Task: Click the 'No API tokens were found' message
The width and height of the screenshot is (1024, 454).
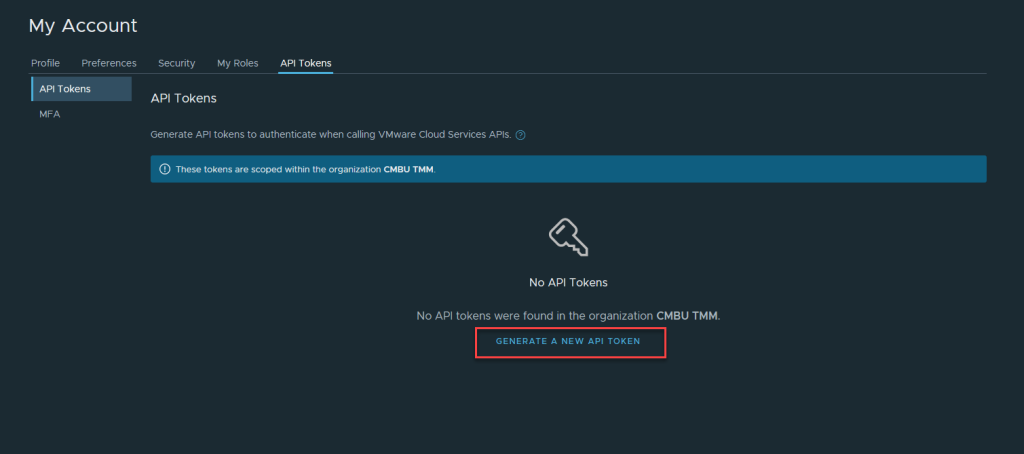Action: tap(535, 315)
